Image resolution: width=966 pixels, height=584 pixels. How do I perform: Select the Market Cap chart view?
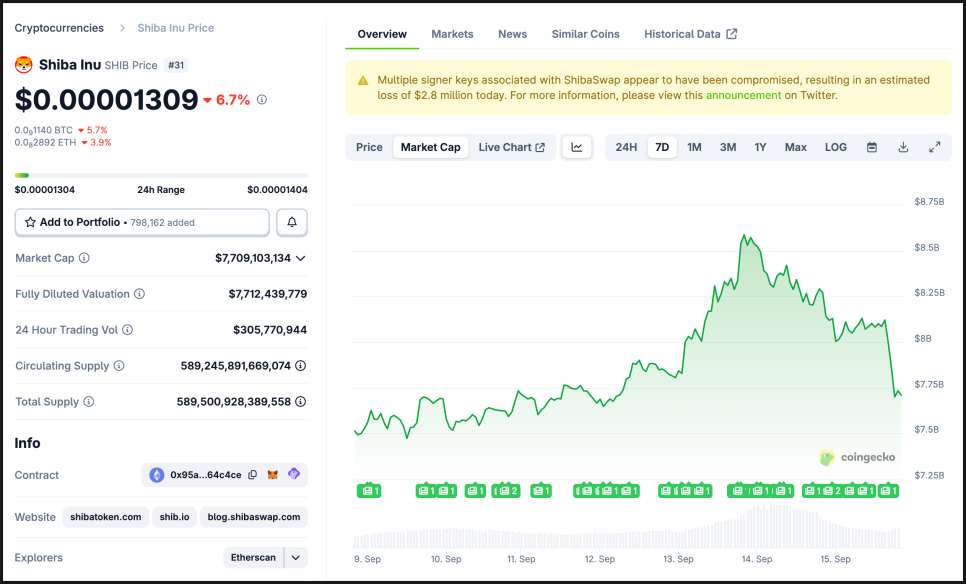431,147
